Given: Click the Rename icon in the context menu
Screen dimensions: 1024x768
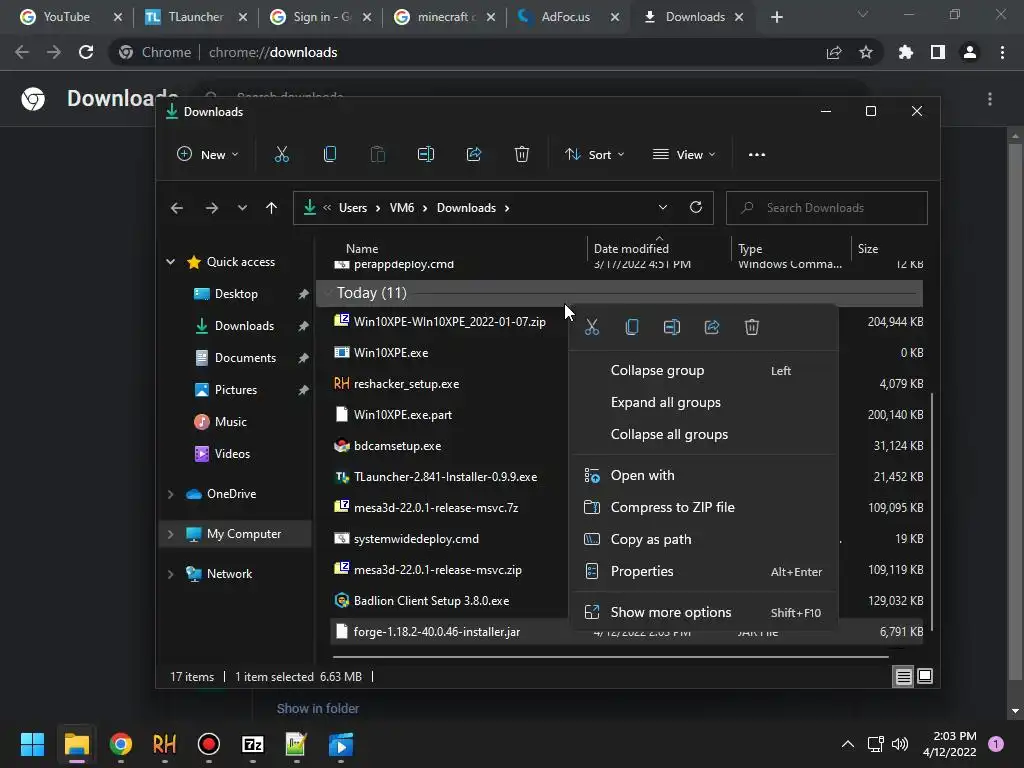Looking at the screenshot, I should click(672, 327).
